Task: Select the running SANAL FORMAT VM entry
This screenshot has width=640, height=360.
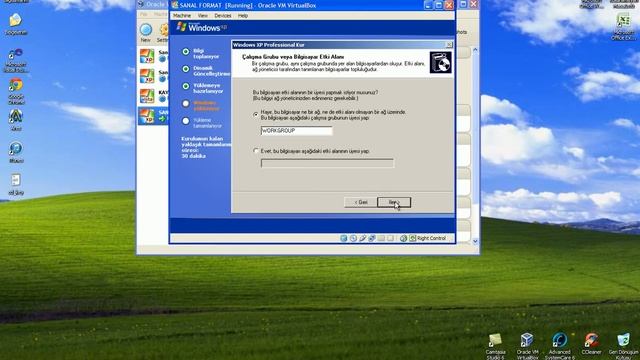Action: (x=153, y=116)
